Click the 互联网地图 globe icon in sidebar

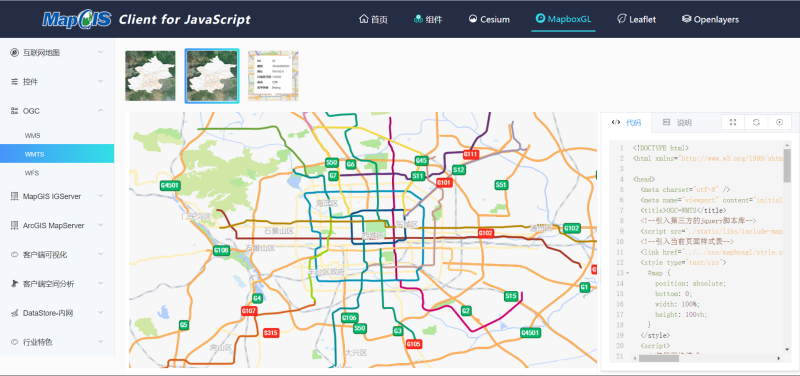click(14, 52)
